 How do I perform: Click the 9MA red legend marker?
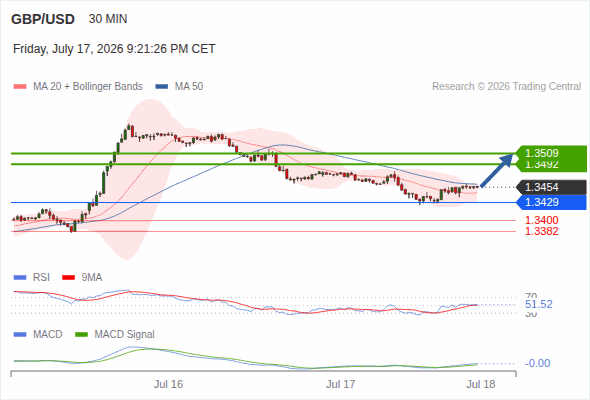point(68,278)
